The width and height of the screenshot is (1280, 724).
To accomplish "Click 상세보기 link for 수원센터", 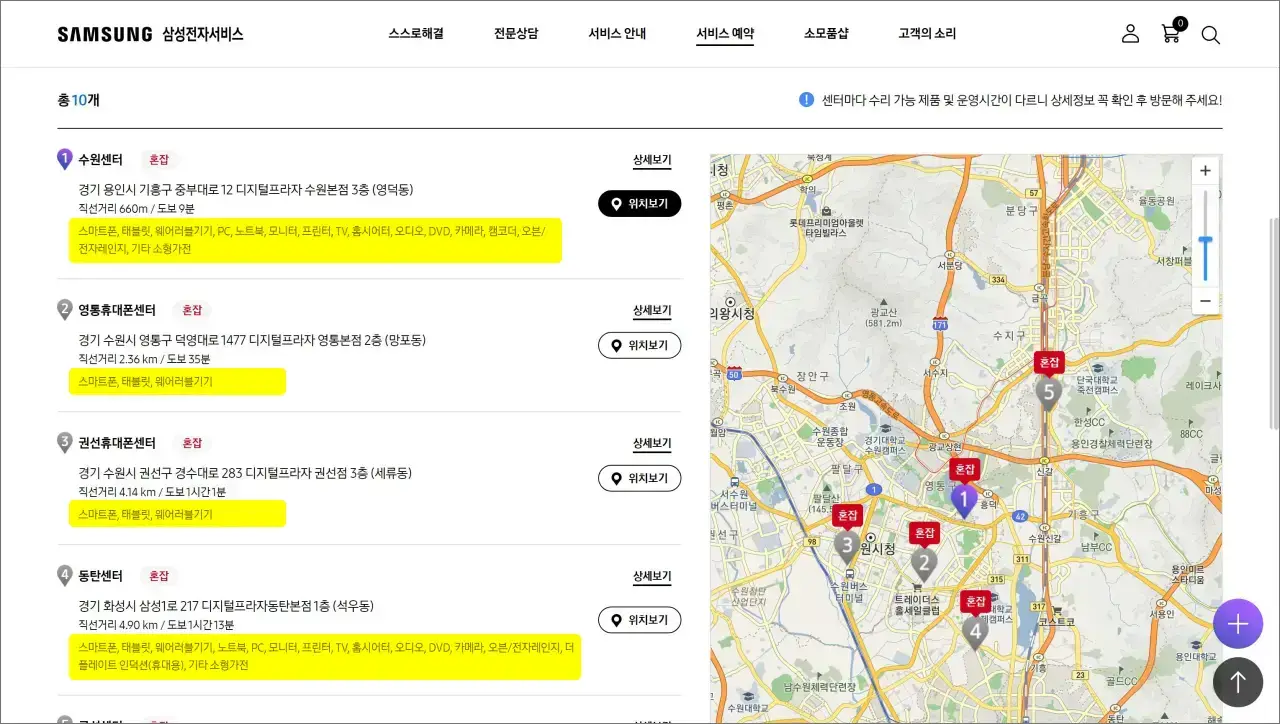I will 652,161.
